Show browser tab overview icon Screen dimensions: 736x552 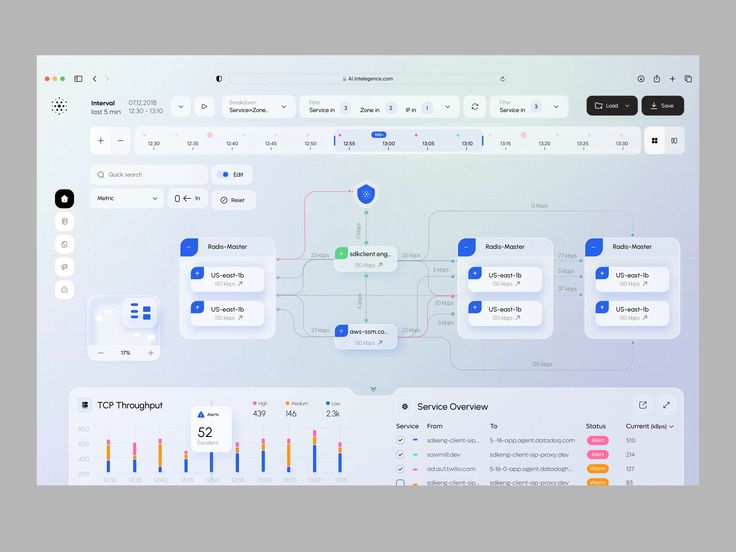[688, 79]
